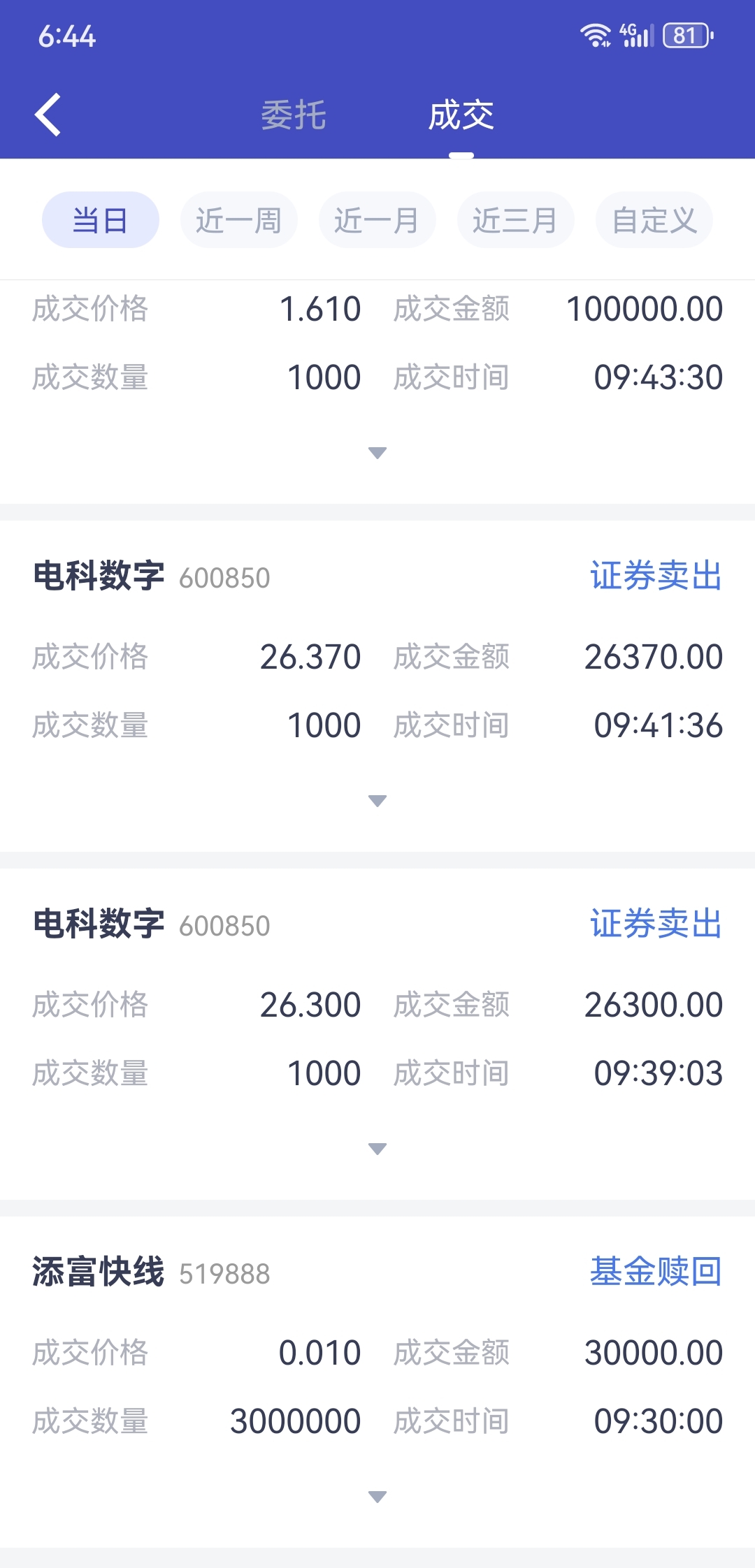Switch to the 委托 tab

coord(294,115)
